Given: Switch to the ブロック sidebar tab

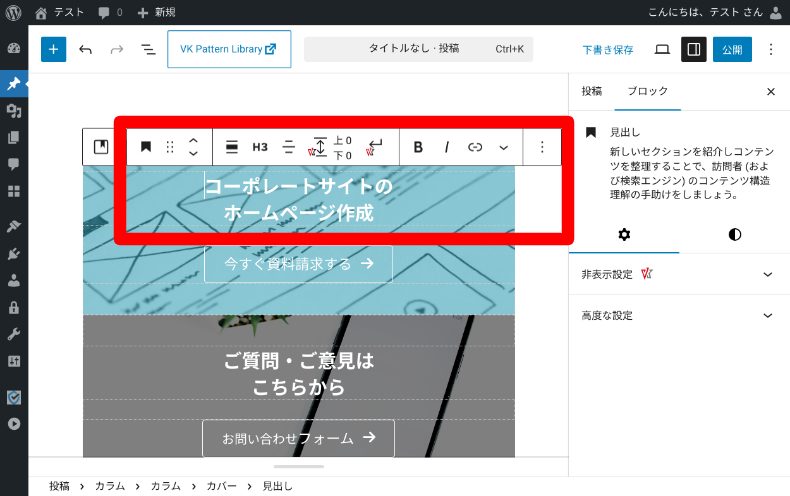Looking at the screenshot, I should click(x=647, y=91).
